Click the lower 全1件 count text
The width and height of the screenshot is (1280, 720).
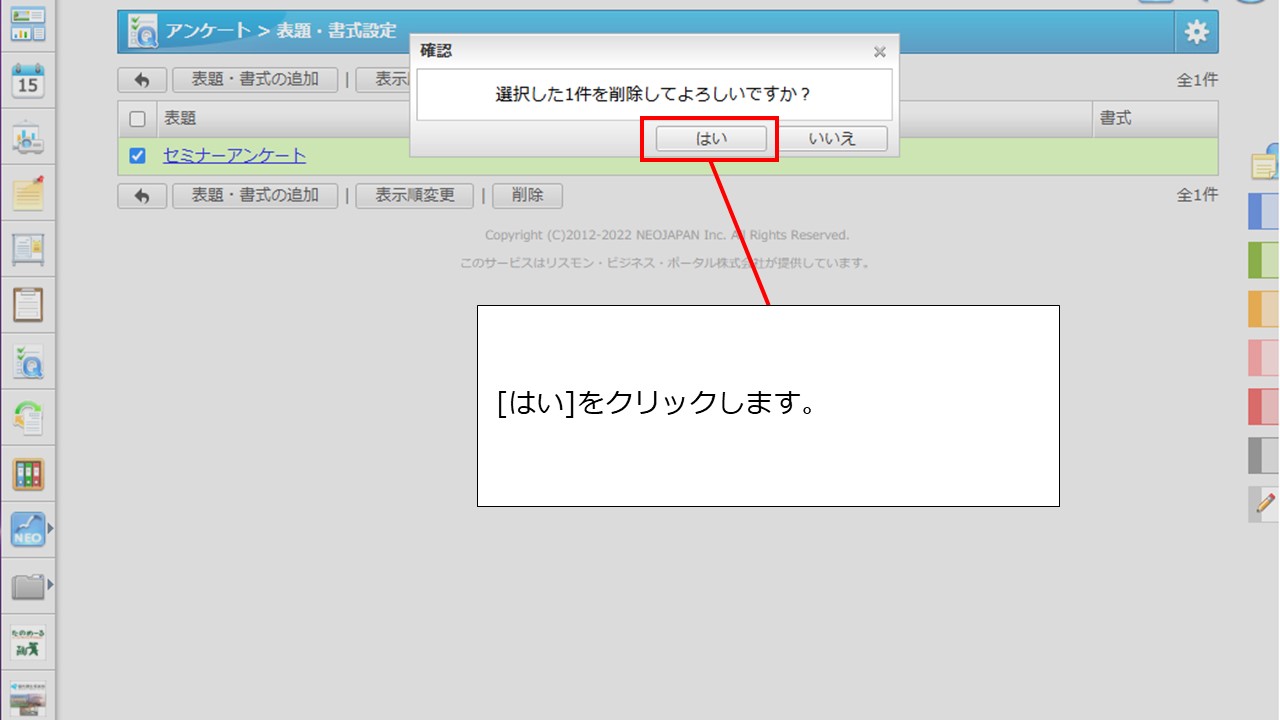[1197, 196]
